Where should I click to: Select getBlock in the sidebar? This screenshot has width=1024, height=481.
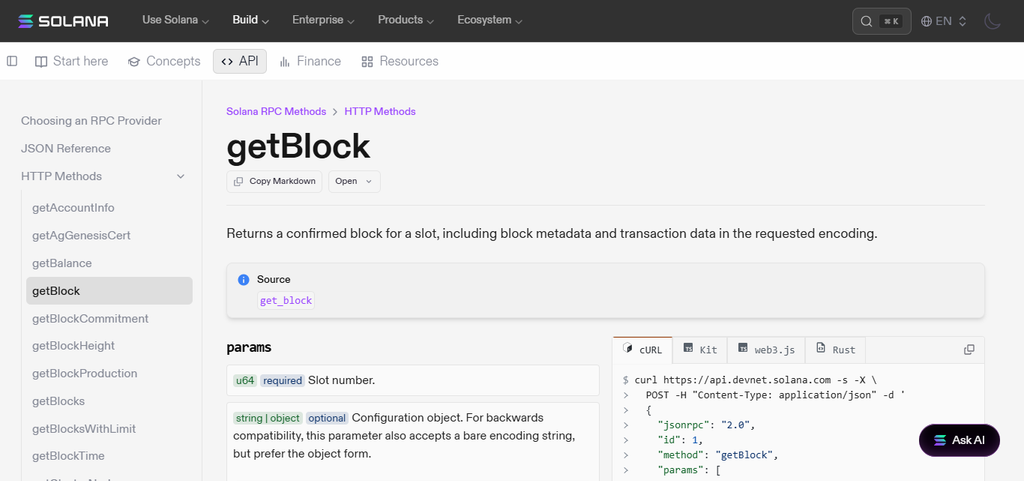click(x=109, y=291)
